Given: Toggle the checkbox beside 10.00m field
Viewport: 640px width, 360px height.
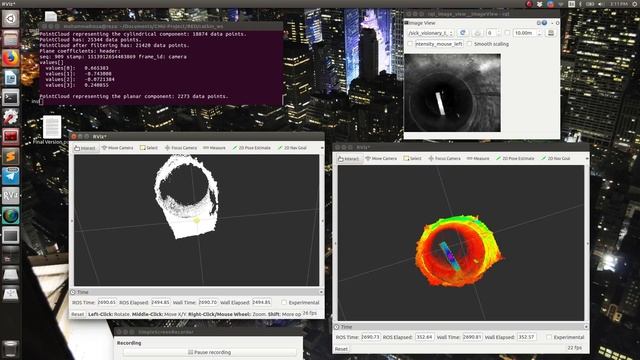Looking at the screenshot, I should coord(507,33).
